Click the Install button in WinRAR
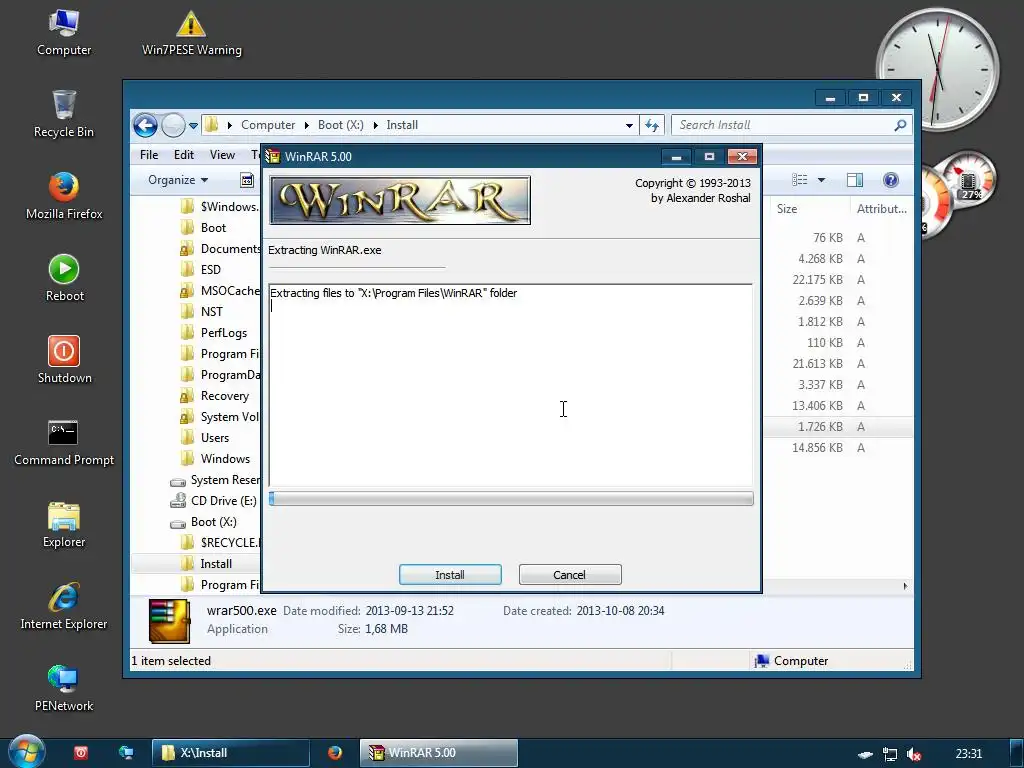Image resolution: width=1024 pixels, height=768 pixels. tap(450, 575)
